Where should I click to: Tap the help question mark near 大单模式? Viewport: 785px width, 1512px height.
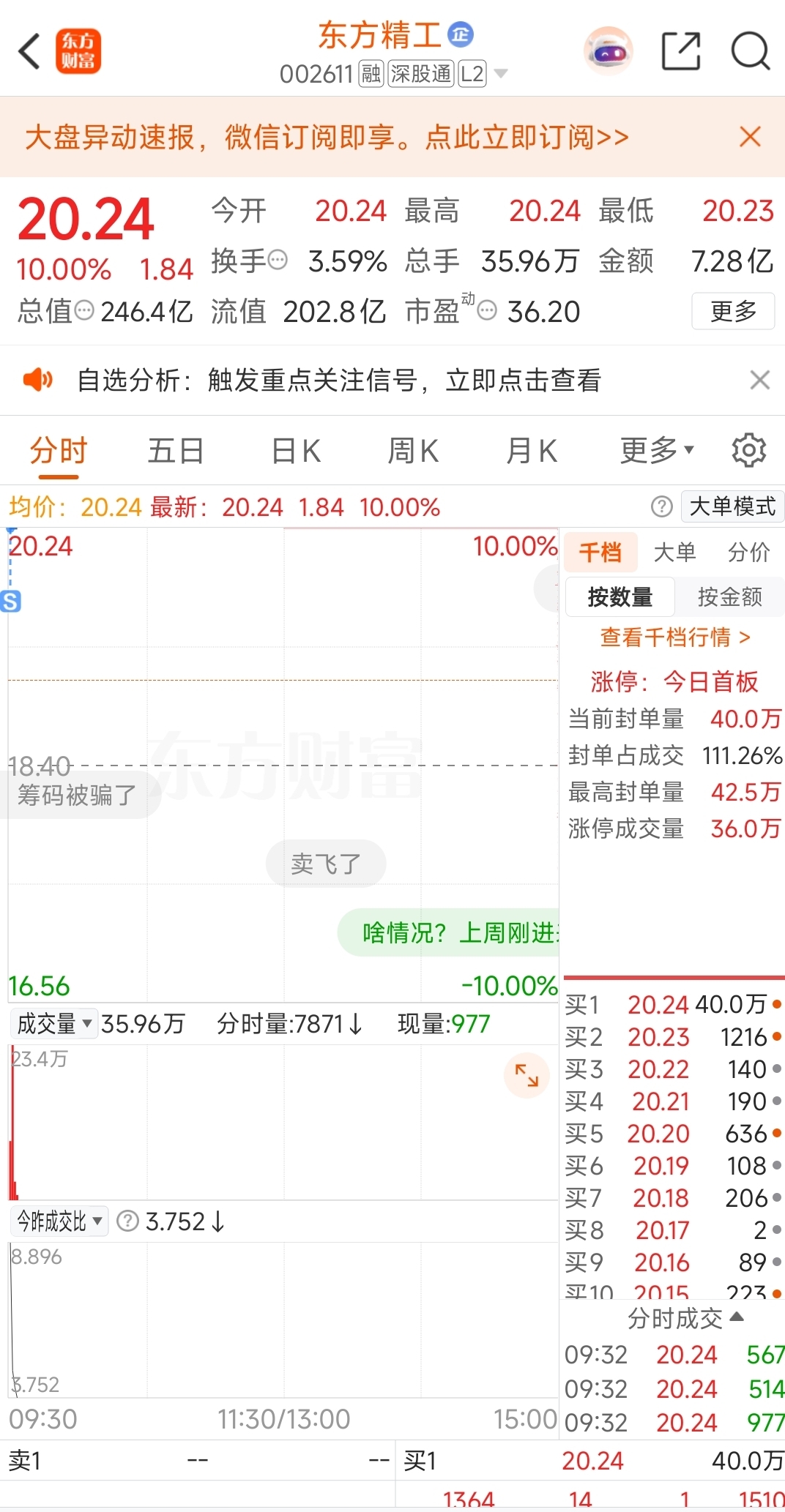tap(661, 506)
